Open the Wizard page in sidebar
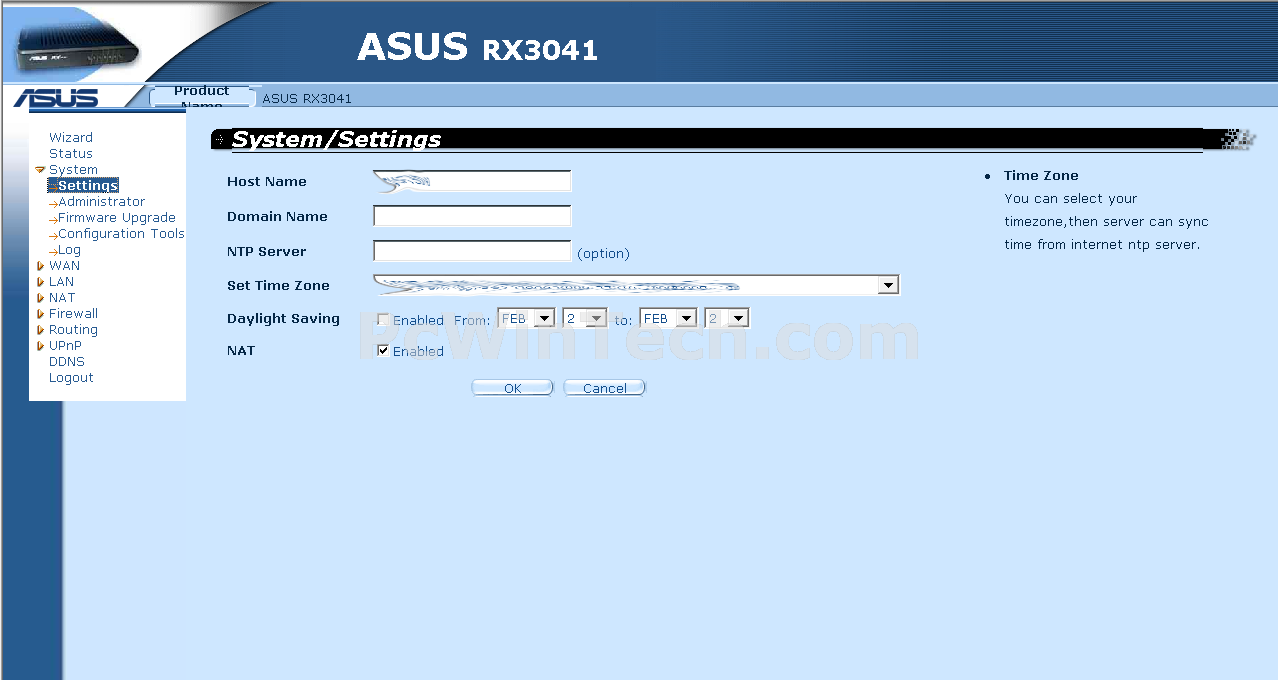The width and height of the screenshot is (1278, 680). click(x=71, y=138)
